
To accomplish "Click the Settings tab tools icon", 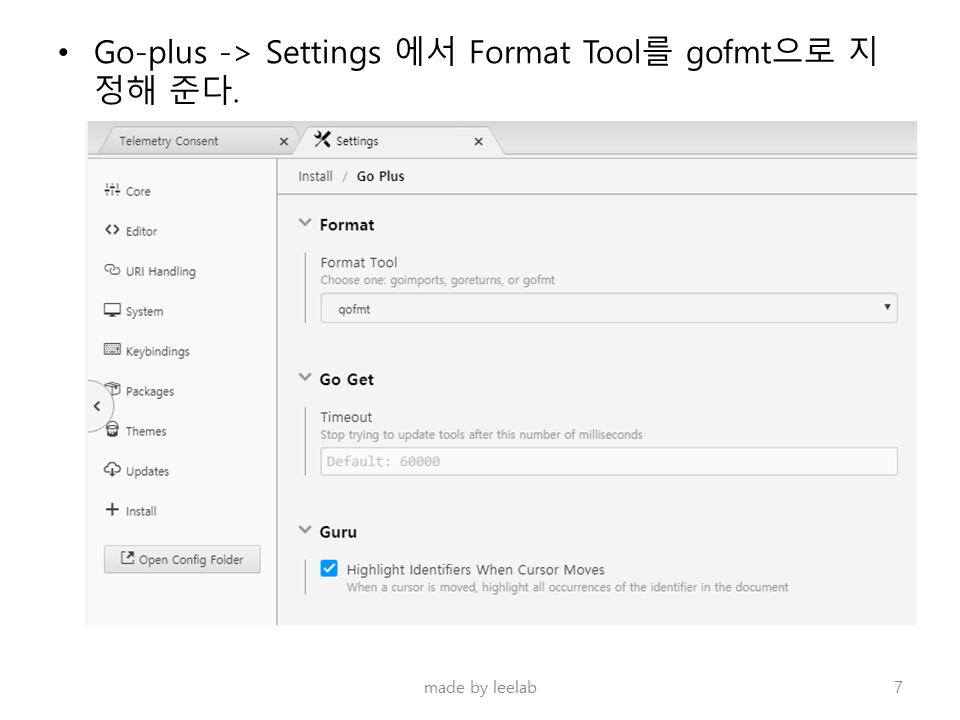I will [322, 140].
